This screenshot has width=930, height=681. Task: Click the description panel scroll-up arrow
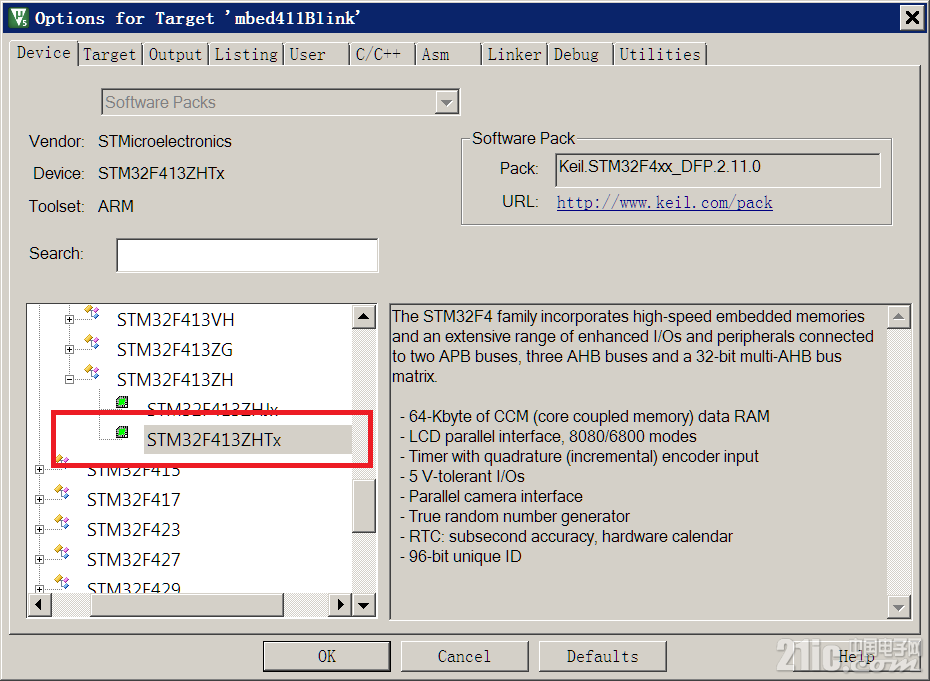click(x=899, y=317)
